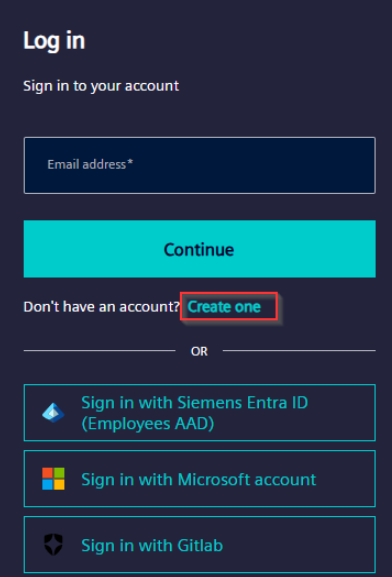Click the Siemens Entra ID diamond icon
This screenshot has width=392, height=577.
click(x=53, y=413)
